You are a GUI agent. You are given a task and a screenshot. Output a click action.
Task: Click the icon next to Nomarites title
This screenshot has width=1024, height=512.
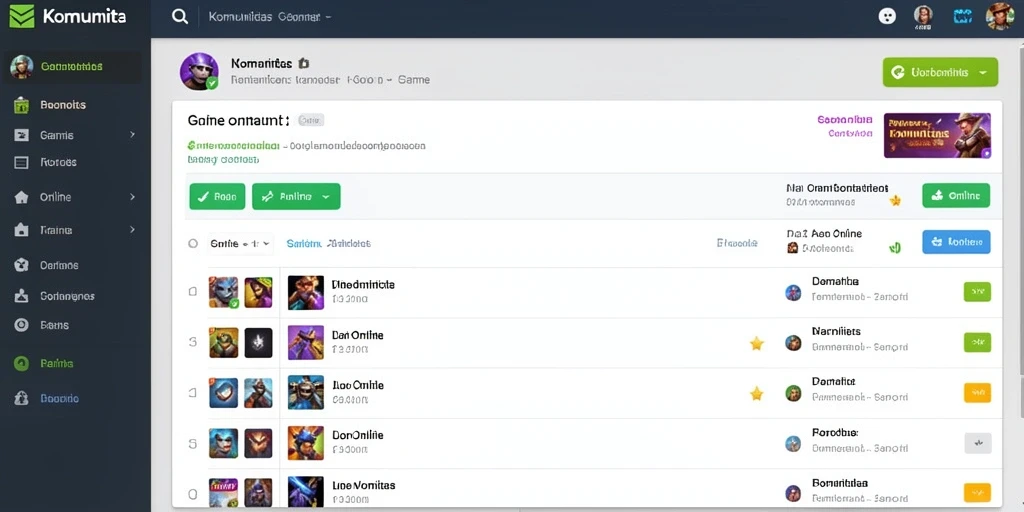(x=303, y=63)
